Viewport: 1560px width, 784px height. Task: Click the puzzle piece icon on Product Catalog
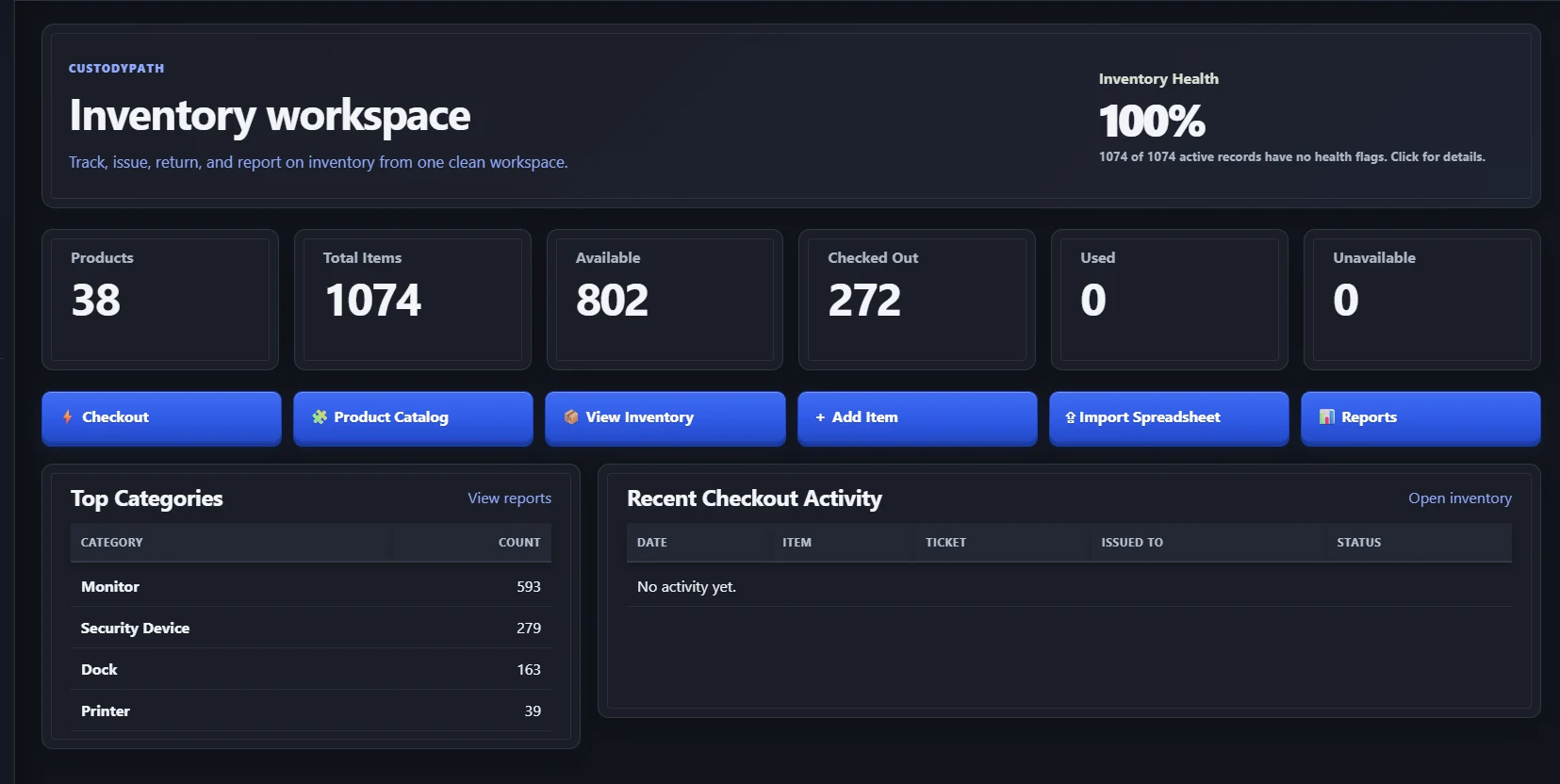(x=320, y=416)
